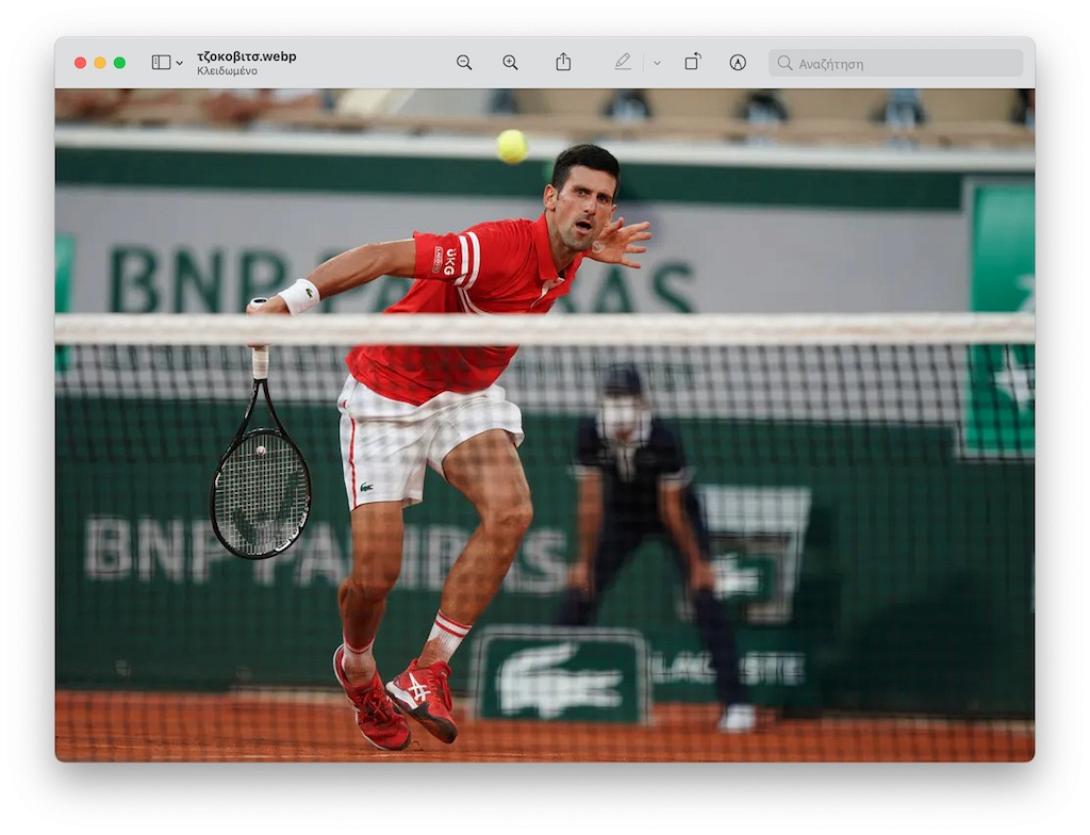The height and width of the screenshot is (835, 1090).
Task: Close the Preview window
Action: click(x=80, y=62)
